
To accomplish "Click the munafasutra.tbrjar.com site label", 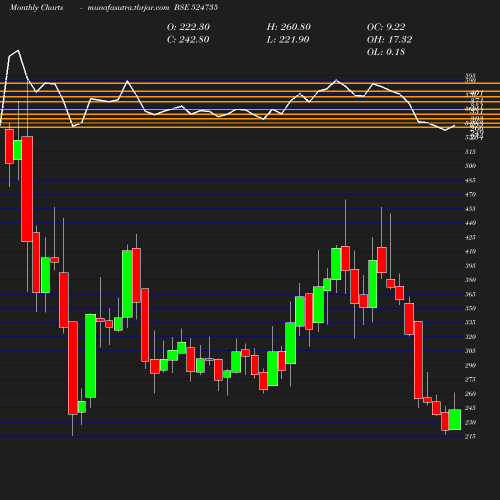I will coord(128,8).
